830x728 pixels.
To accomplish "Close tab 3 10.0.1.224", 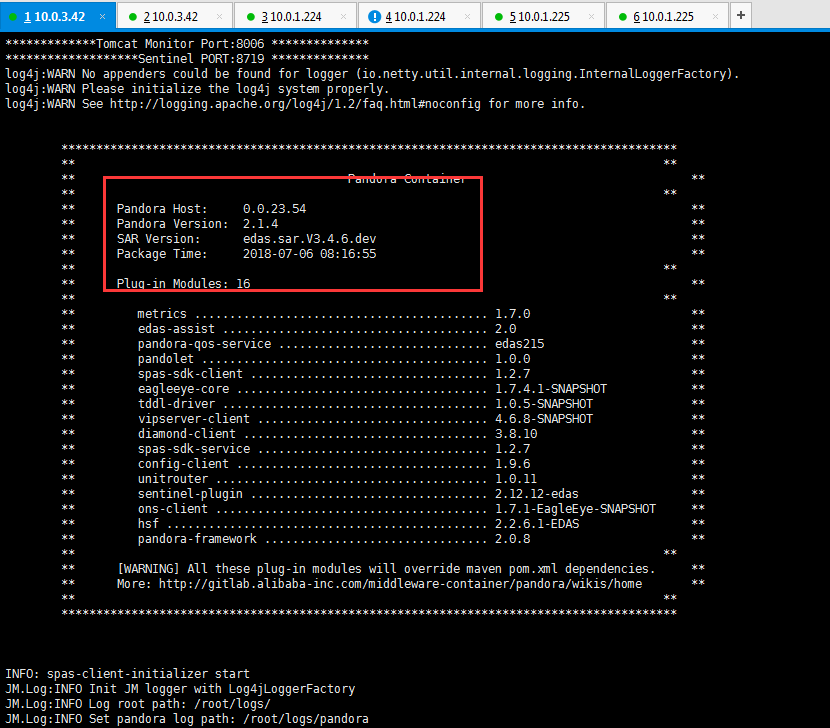I will pos(344,16).
